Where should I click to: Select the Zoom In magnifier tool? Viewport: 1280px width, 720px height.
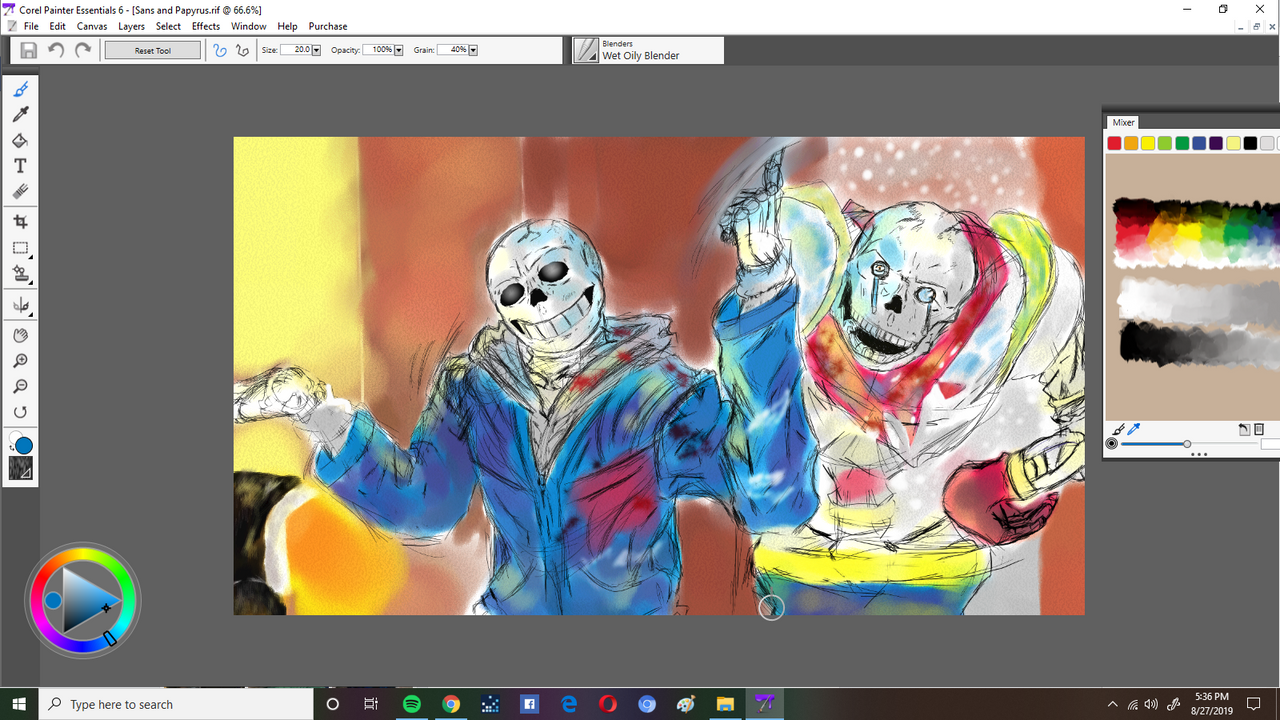tap(20, 361)
